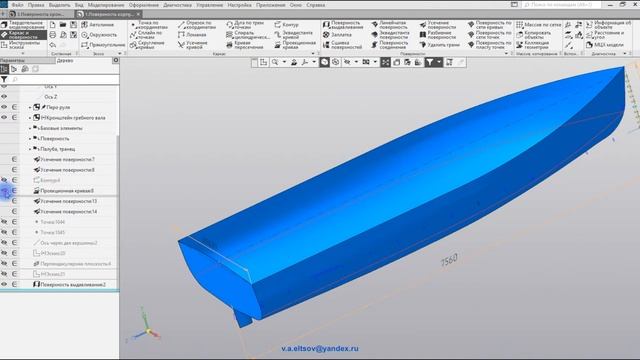Toggle visibility of Перо руля
The width and height of the screenshot is (640, 360).
click(x=4, y=107)
